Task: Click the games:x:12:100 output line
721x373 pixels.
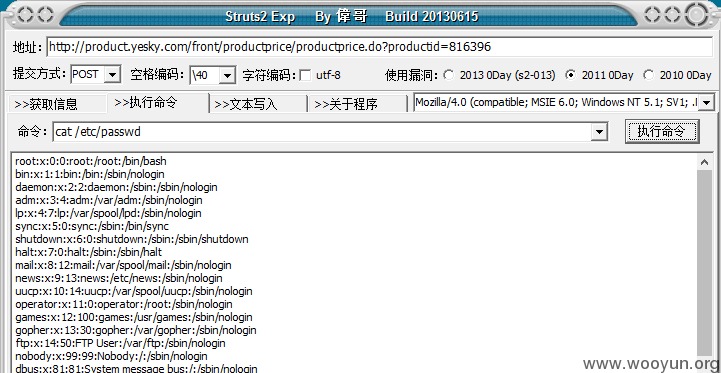Action: pos(134,317)
